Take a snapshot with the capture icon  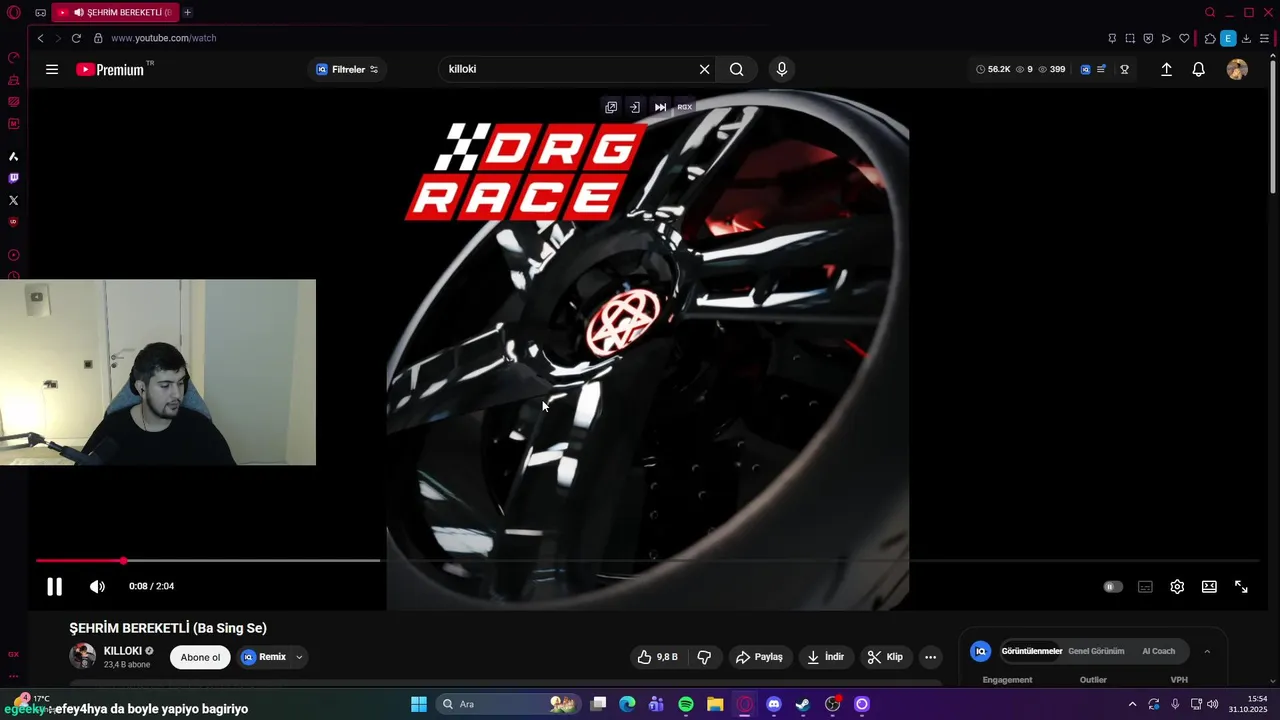(x=1130, y=38)
